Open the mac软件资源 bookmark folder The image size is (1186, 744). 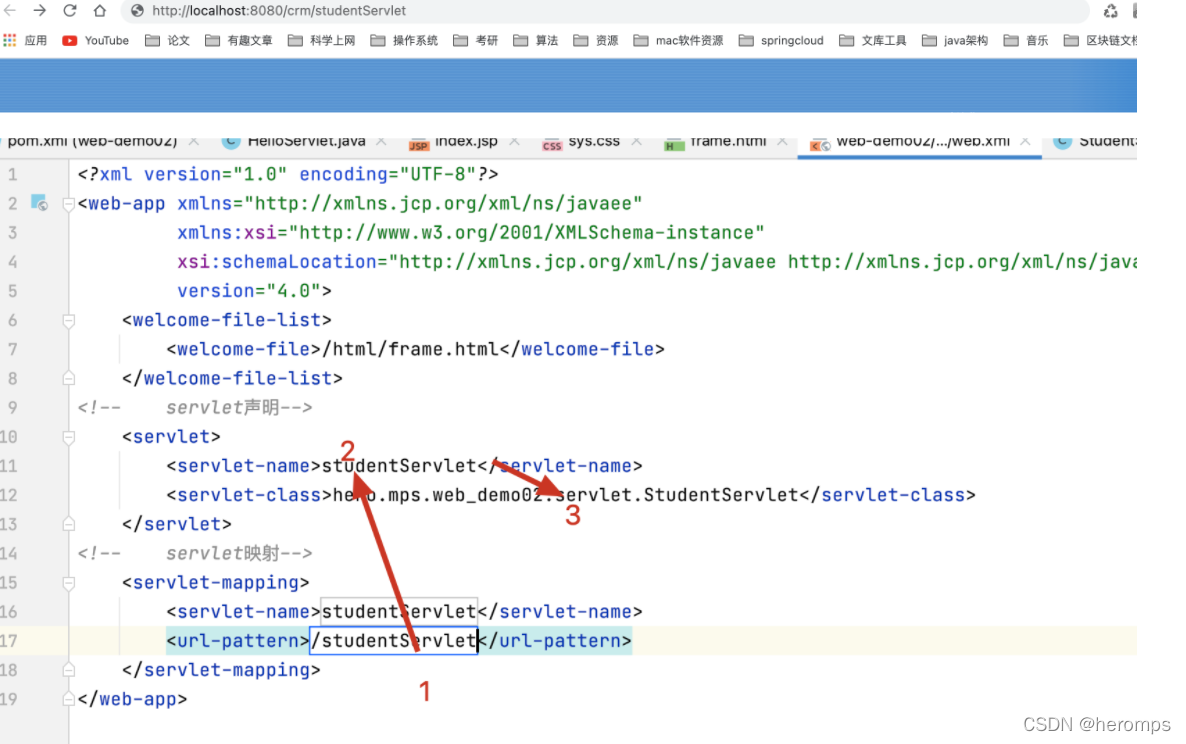(678, 40)
